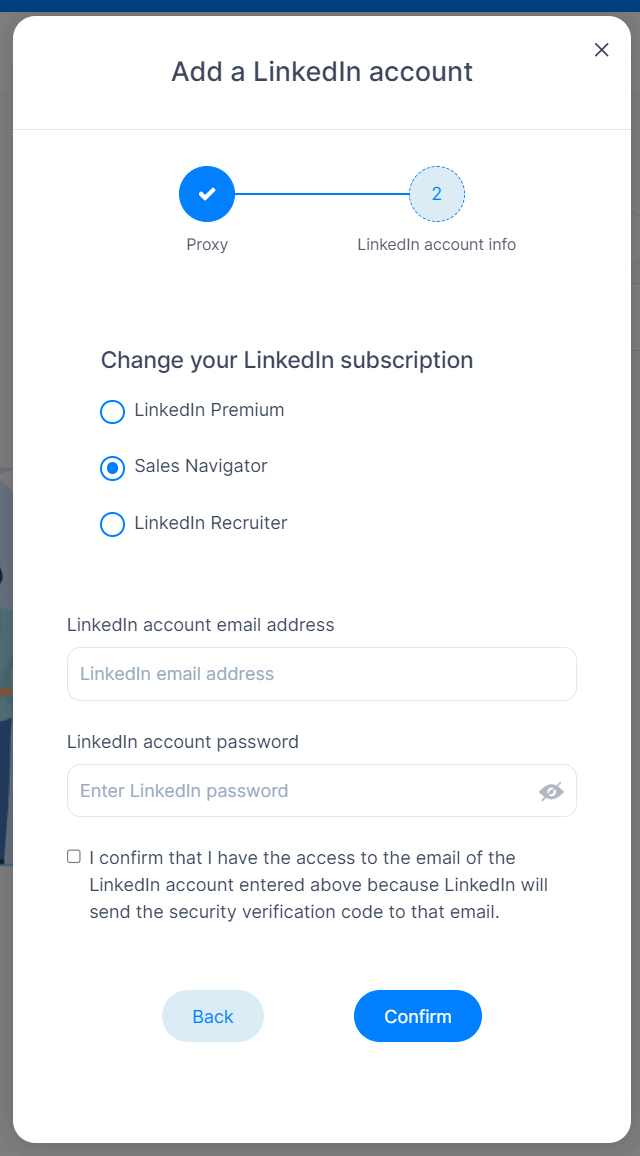Toggle password visibility eye icon

click(x=551, y=791)
